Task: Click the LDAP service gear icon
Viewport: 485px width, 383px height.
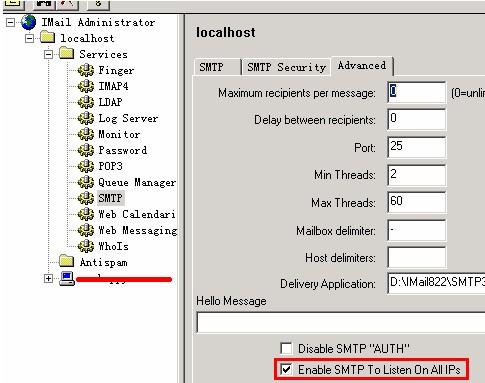Action: 86,102
